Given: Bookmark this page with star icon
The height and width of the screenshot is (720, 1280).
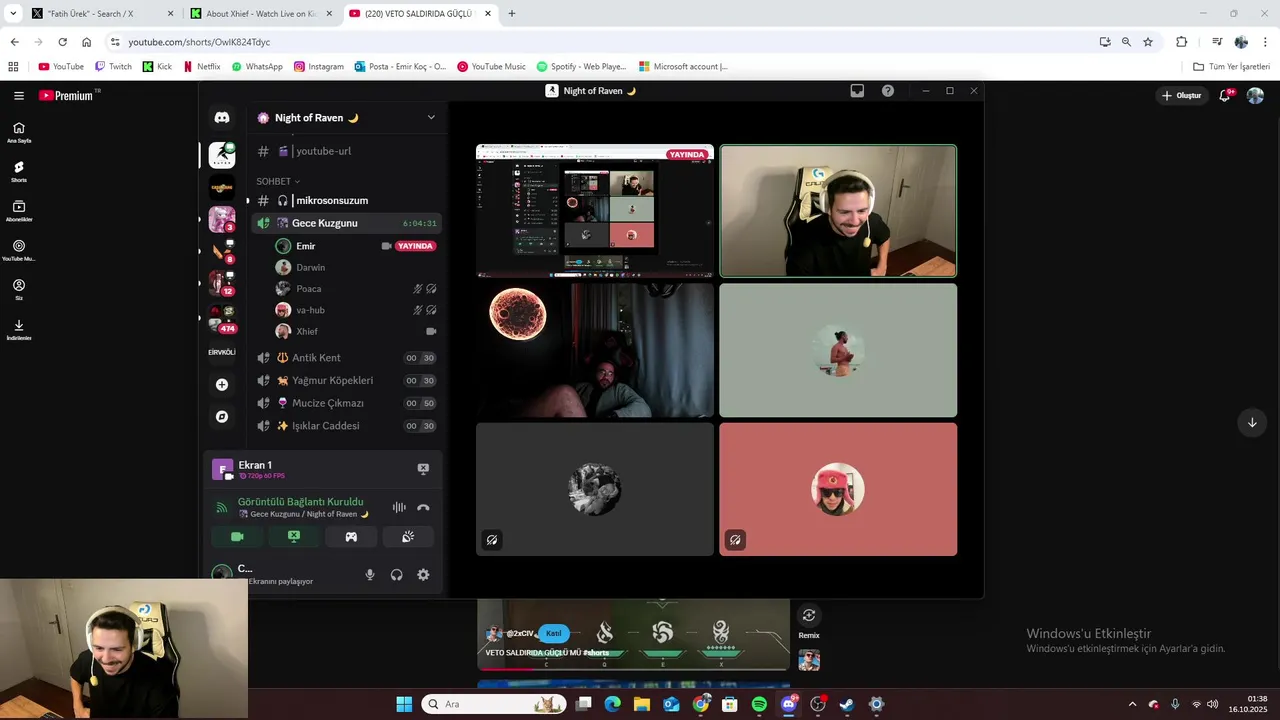Looking at the screenshot, I should click(x=1148, y=42).
